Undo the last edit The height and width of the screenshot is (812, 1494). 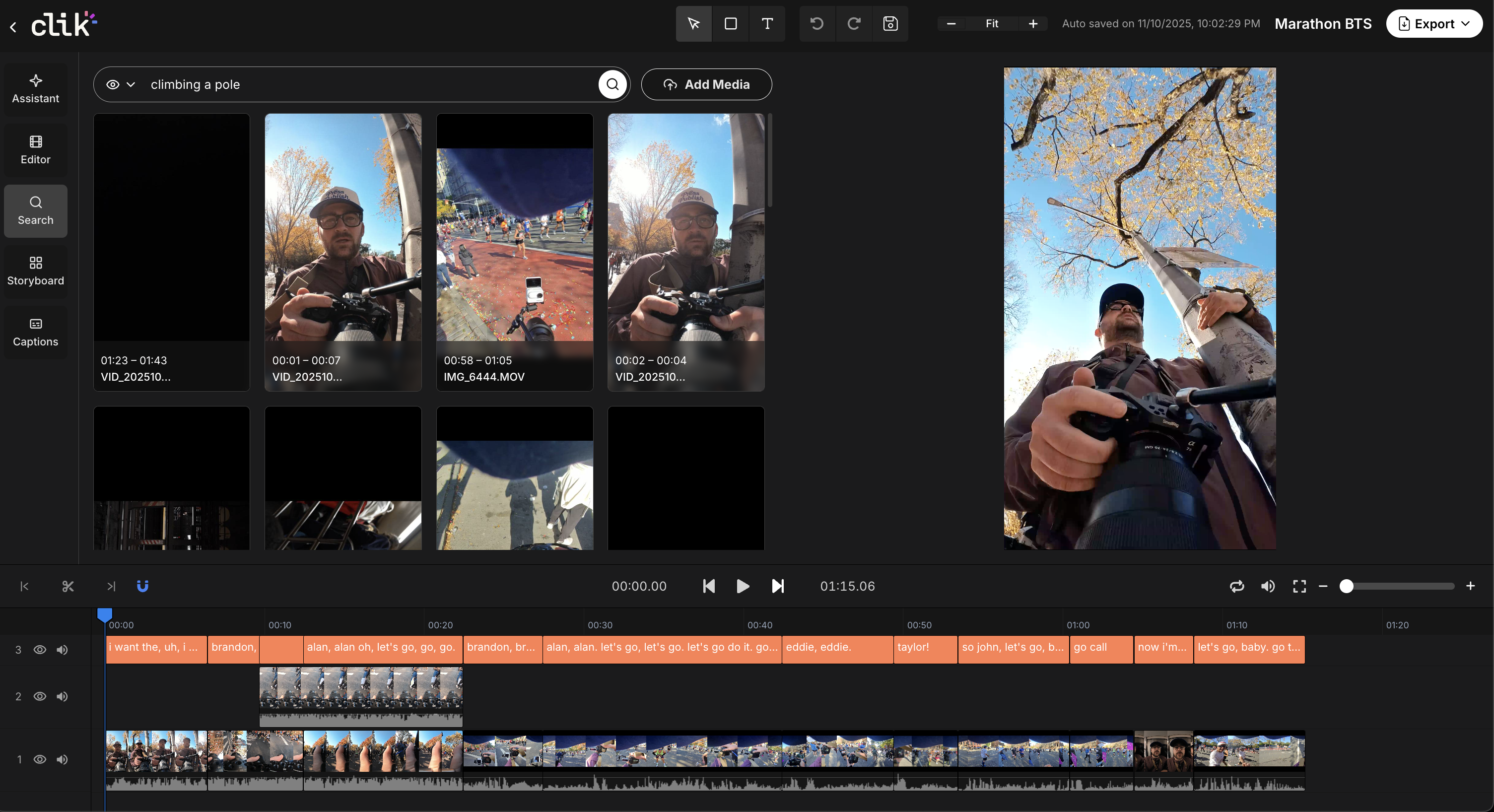coord(817,24)
